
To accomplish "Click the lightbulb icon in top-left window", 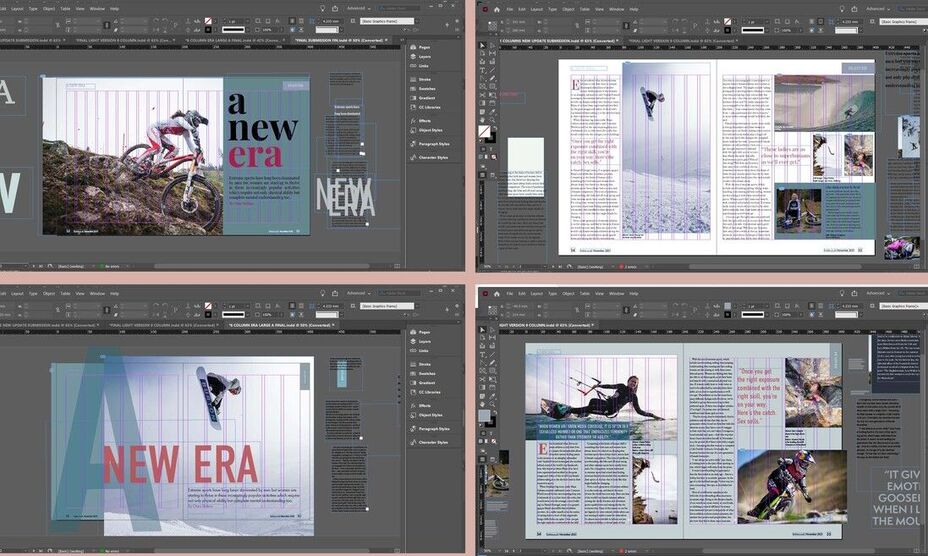I will [323, 9].
